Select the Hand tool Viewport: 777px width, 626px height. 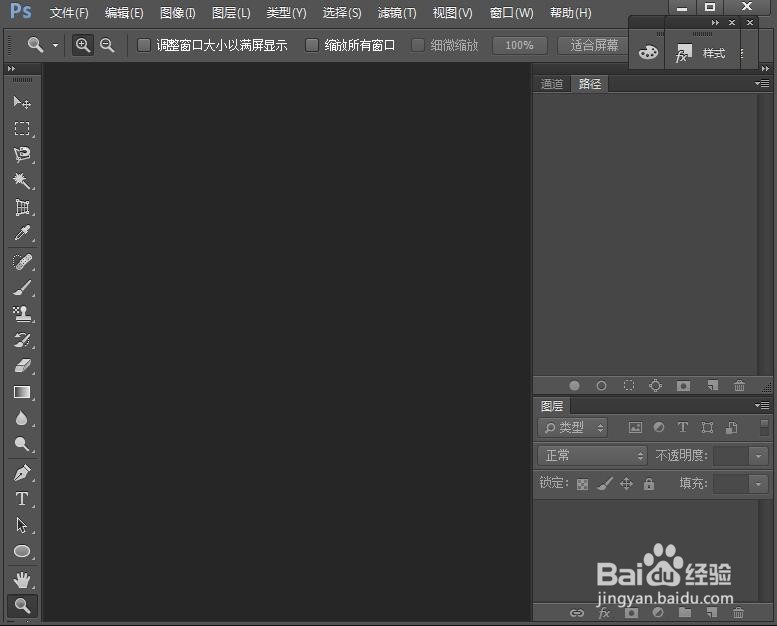22,579
